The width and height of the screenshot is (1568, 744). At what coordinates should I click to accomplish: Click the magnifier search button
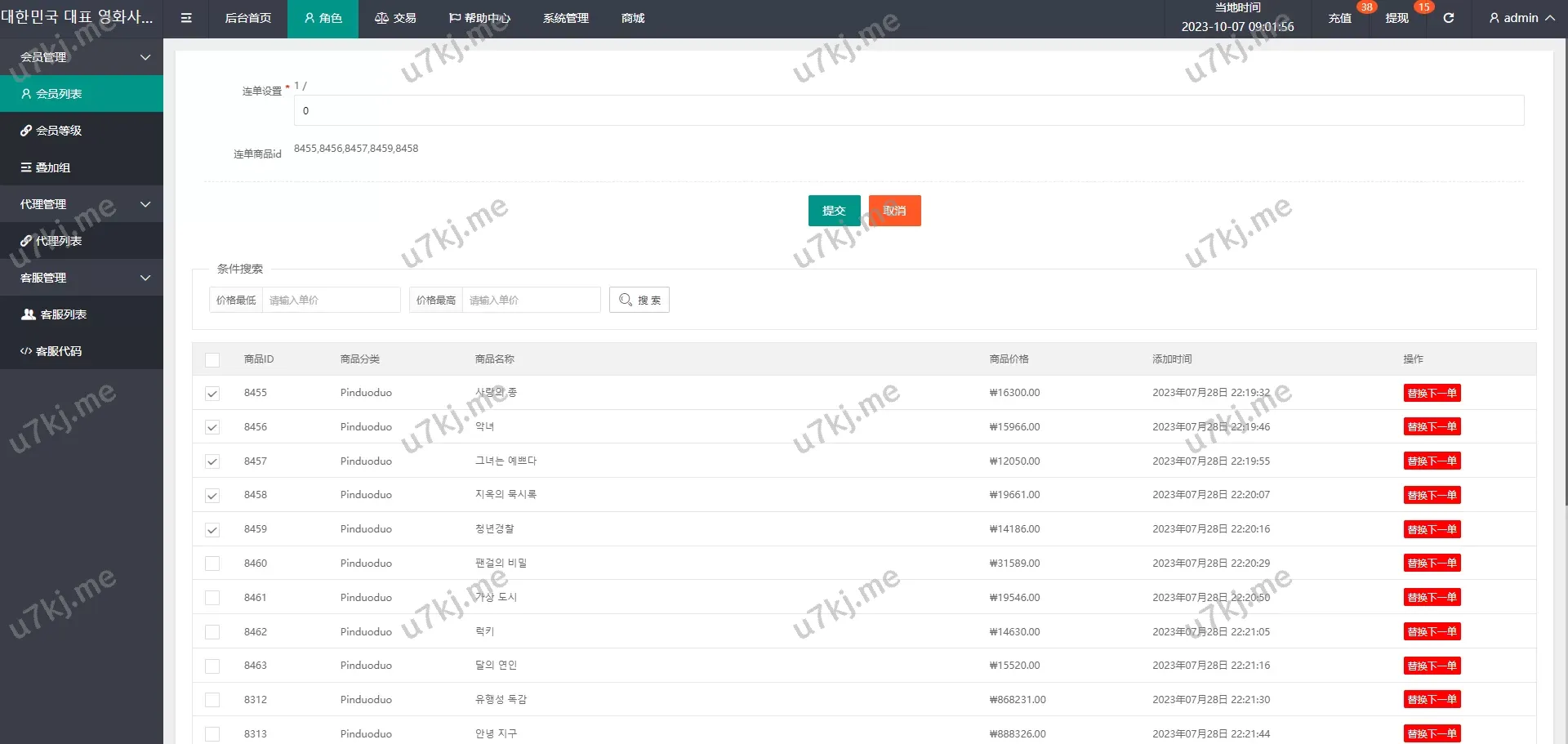(x=639, y=300)
